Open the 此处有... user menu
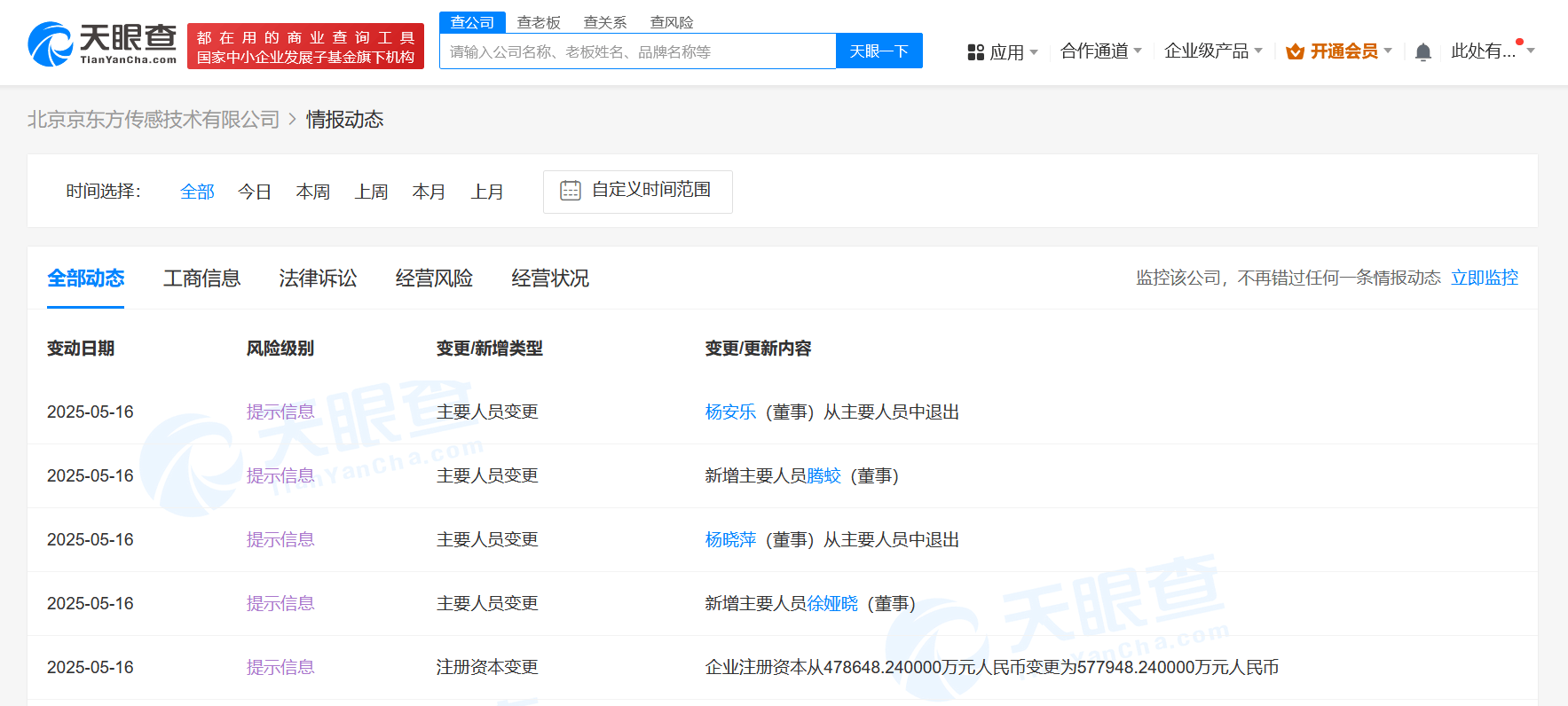 (x=1493, y=51)
